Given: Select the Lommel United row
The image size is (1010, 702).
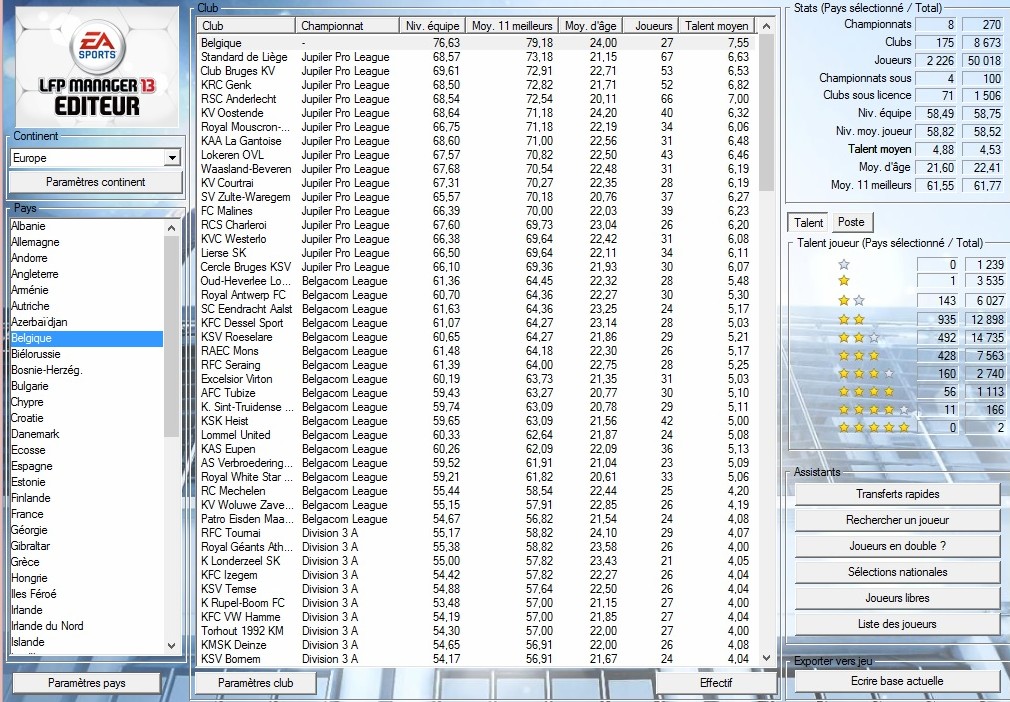Looking at the screenshot, I should [x=477, y=435].
